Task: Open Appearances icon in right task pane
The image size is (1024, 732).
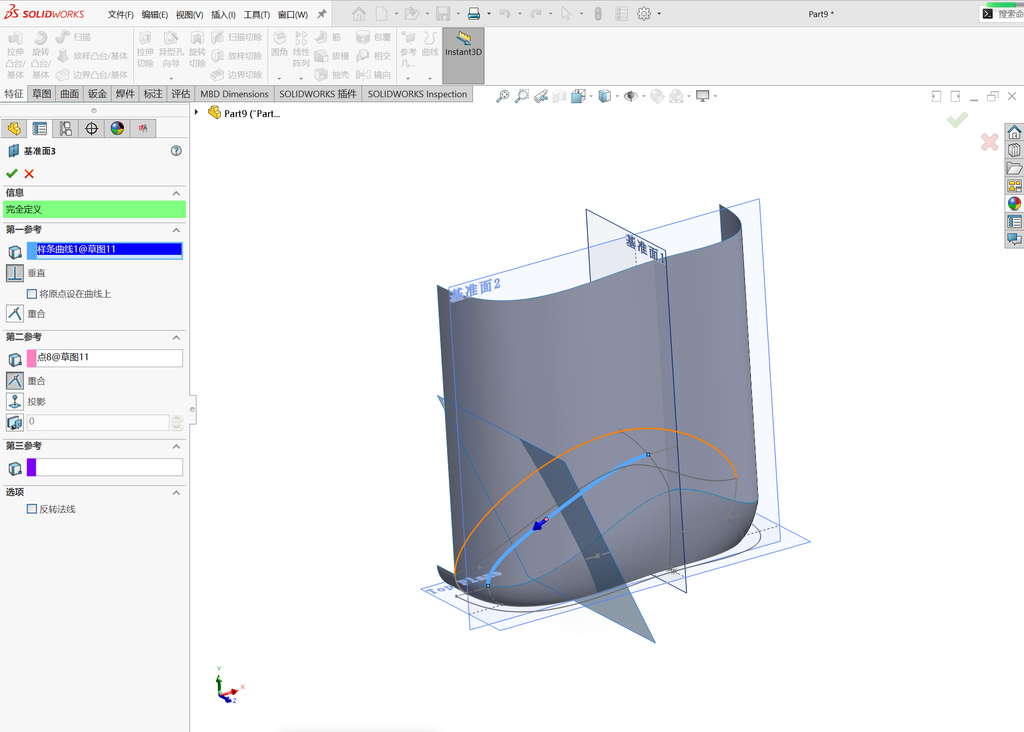Action: click(1014, 204)
